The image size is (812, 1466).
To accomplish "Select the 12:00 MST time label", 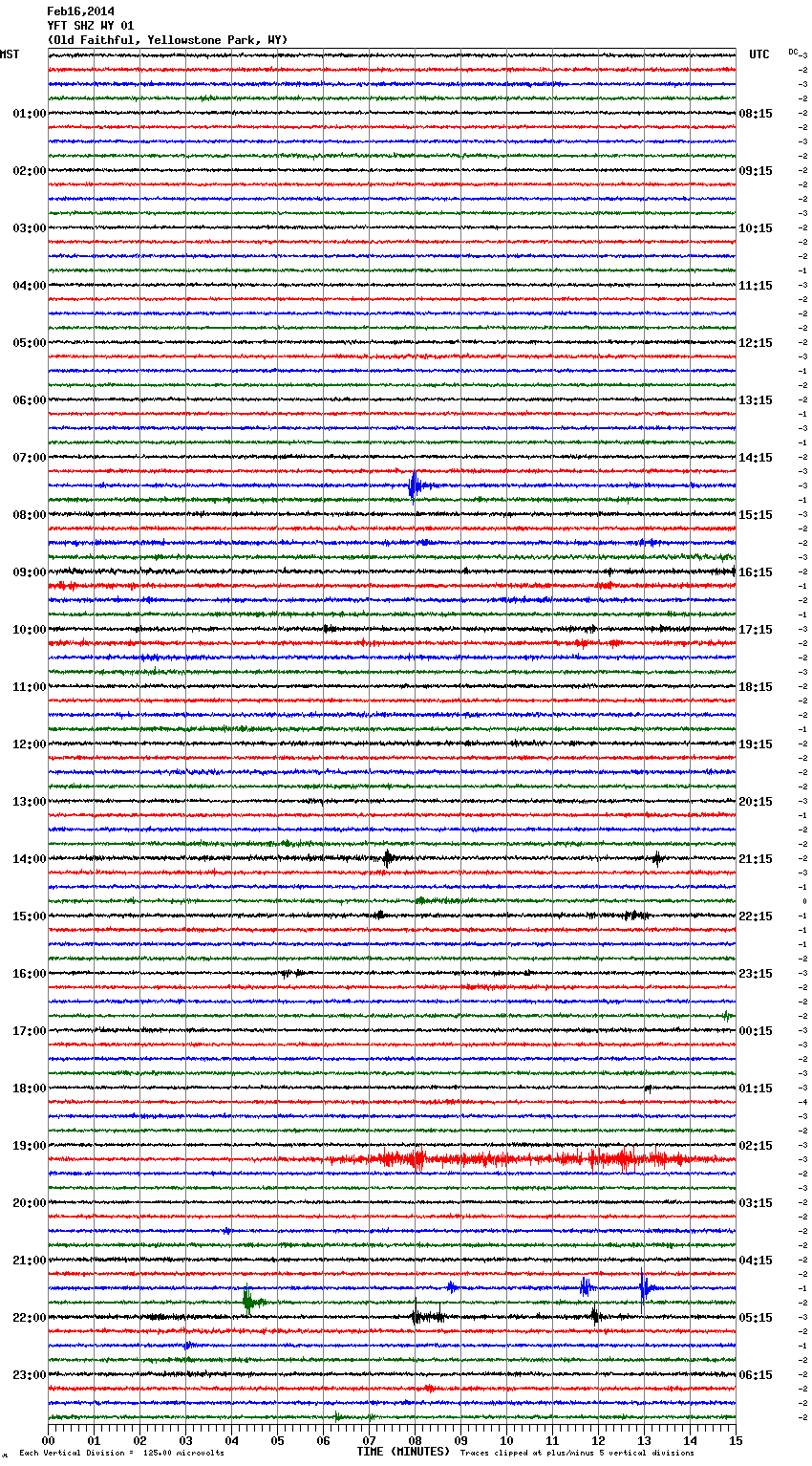I will pos(29,744).
